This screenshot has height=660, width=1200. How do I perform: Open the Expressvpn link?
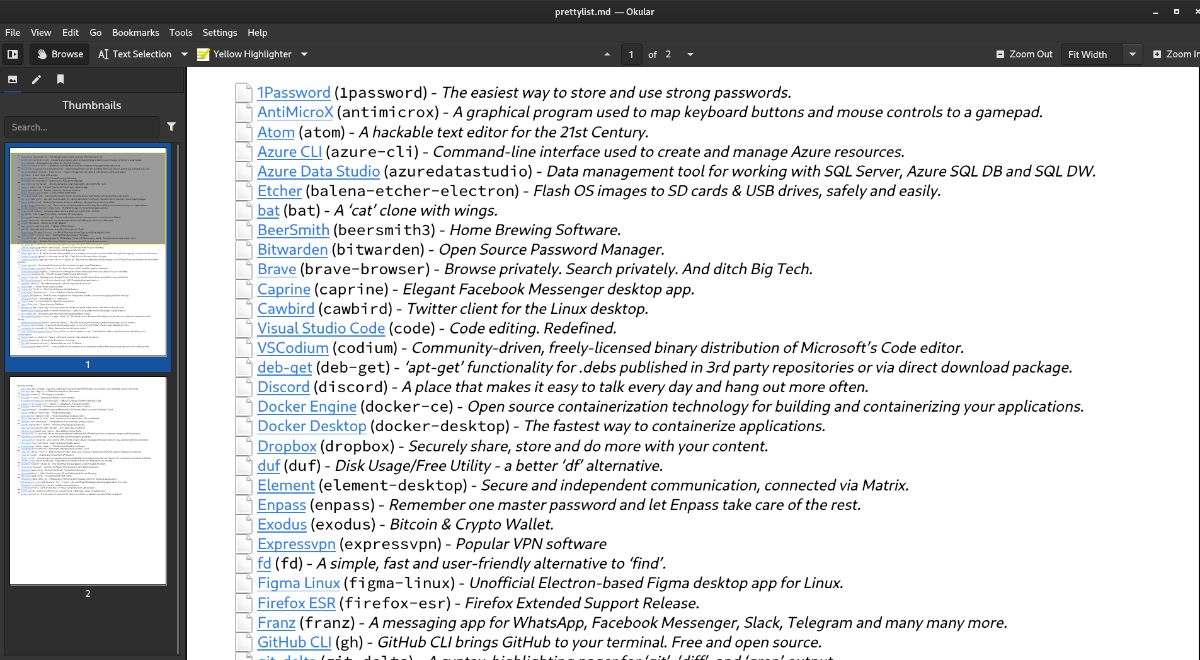click(296, 544)
